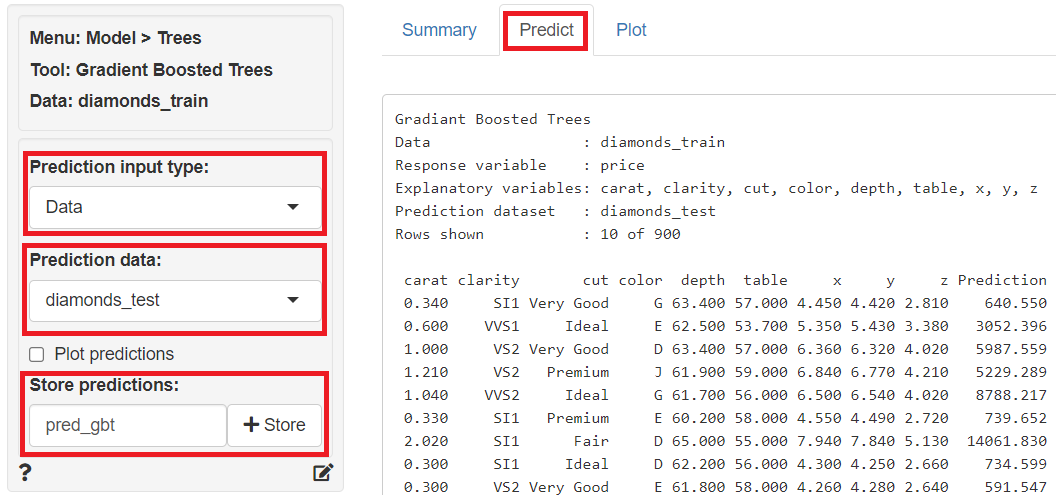The height and width of the screenshot is (495, 1056).
Task: Click the Menu: Model > Trees heading
Action: (x=115, y=38)
